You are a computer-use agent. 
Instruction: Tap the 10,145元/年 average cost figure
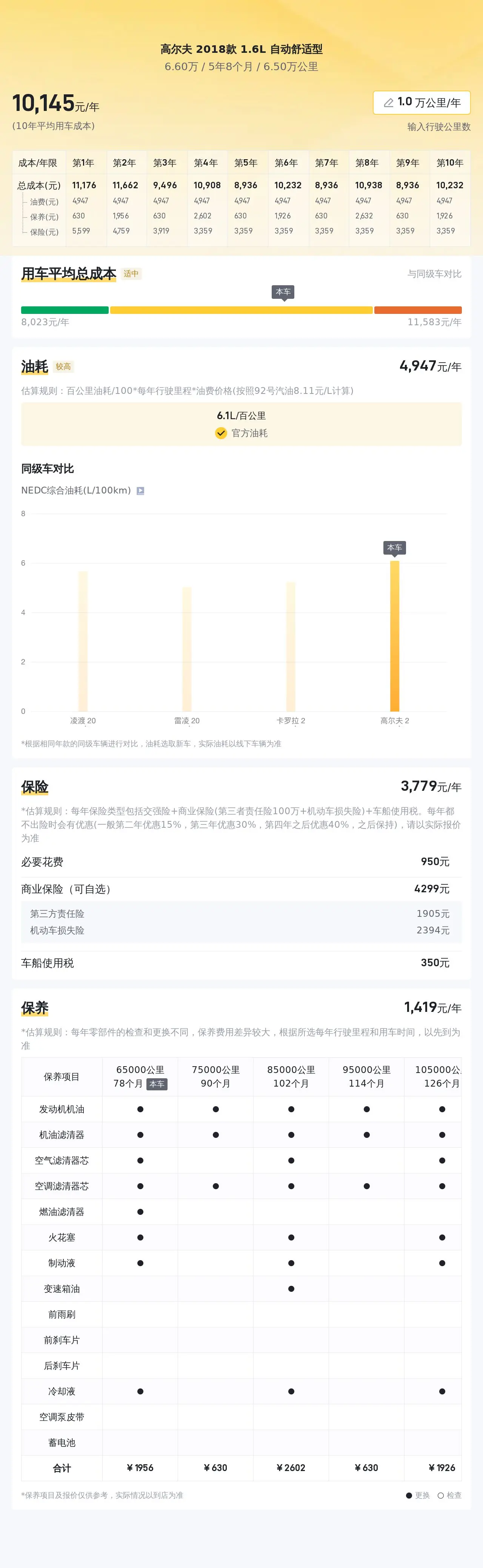[55, 103]
